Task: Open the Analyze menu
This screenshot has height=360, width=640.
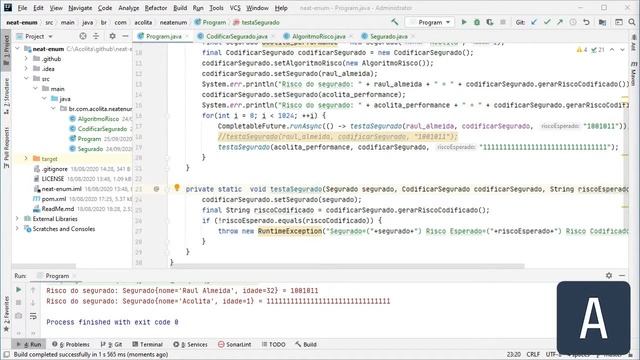Action: (x=129, y=8)
